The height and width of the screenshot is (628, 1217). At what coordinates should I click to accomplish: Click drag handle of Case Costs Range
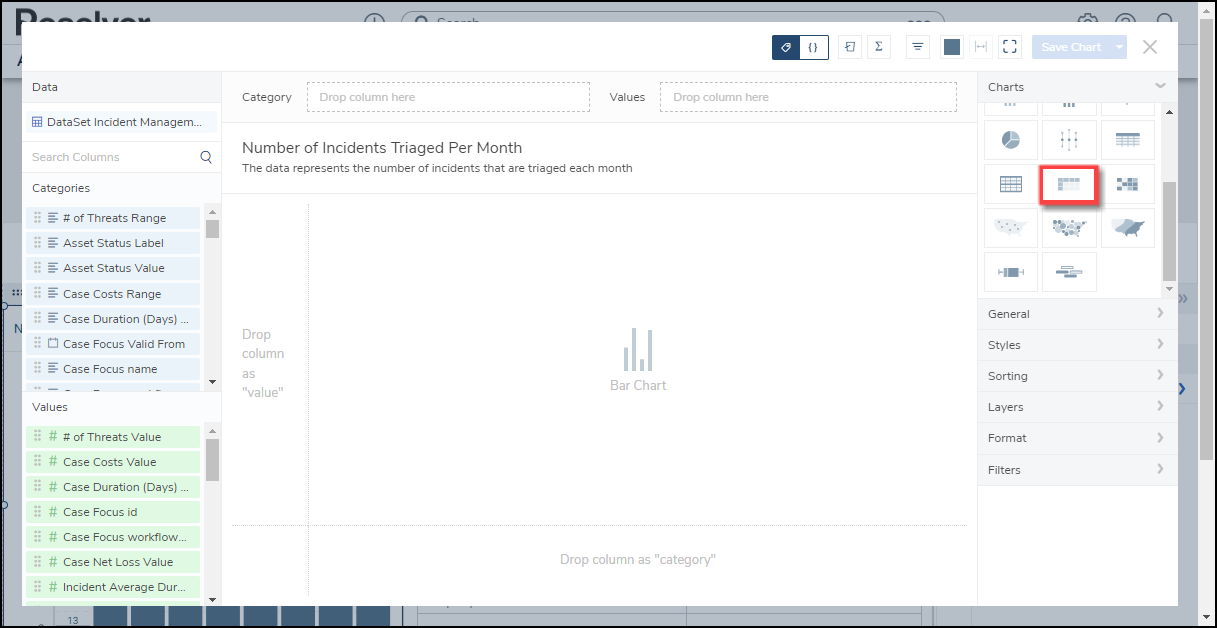click(x=37, y=294)
